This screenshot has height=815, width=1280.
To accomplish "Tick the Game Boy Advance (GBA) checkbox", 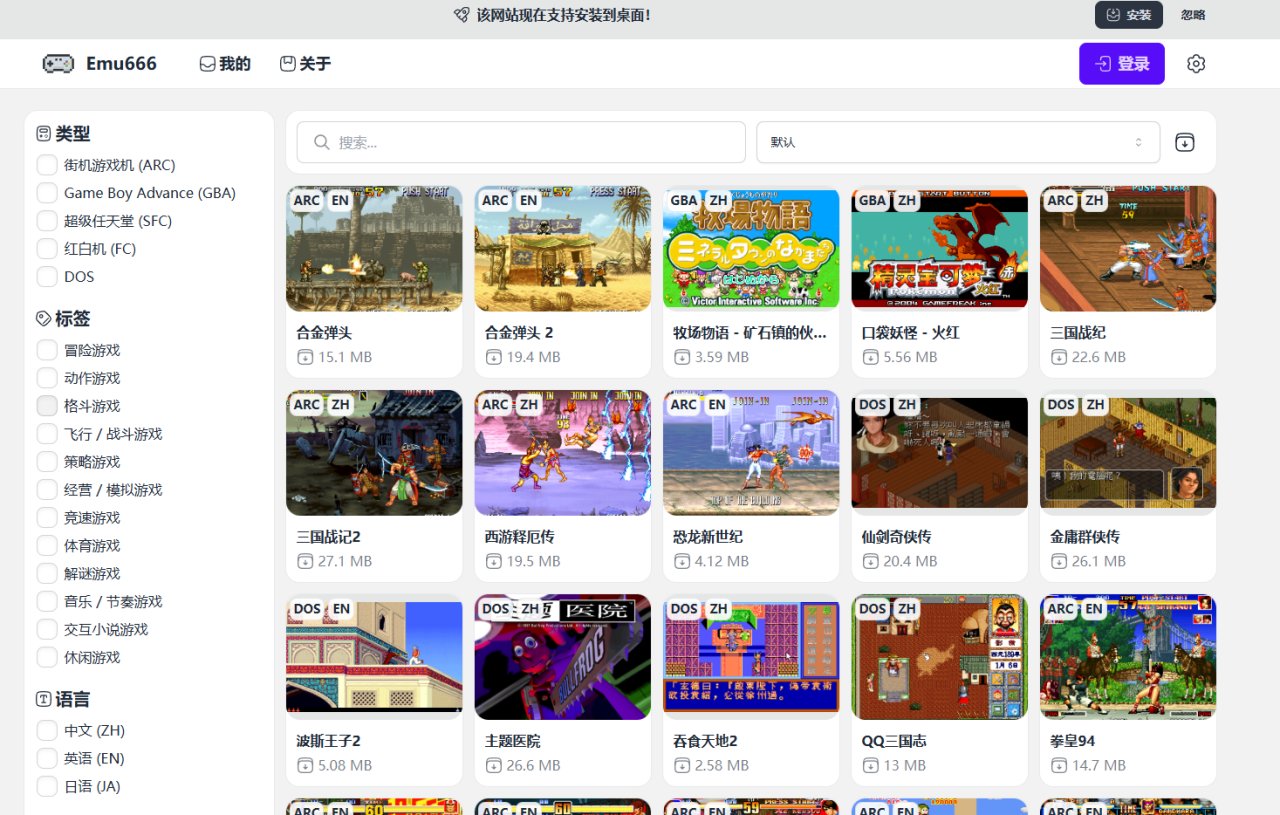I will 46,193.
